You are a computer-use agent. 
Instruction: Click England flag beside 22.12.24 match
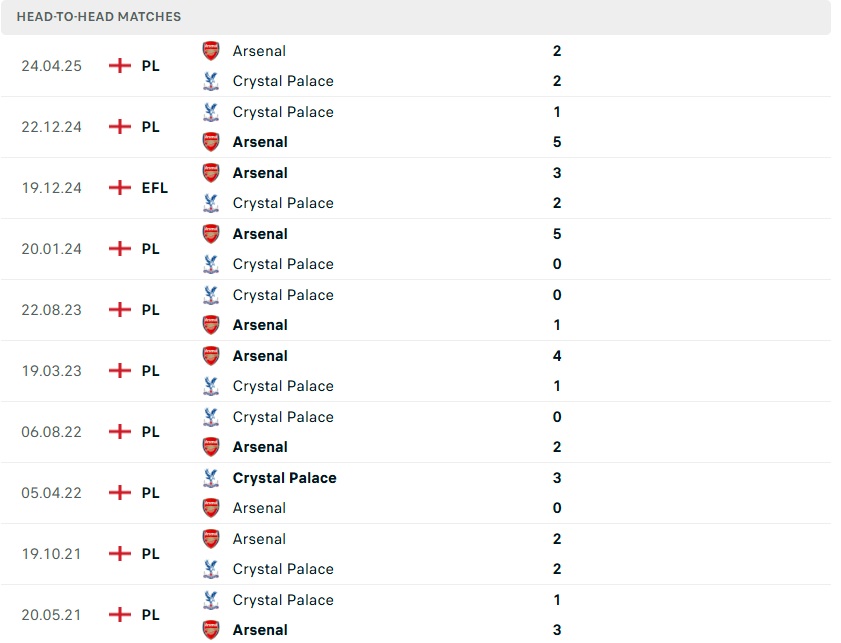120,127
